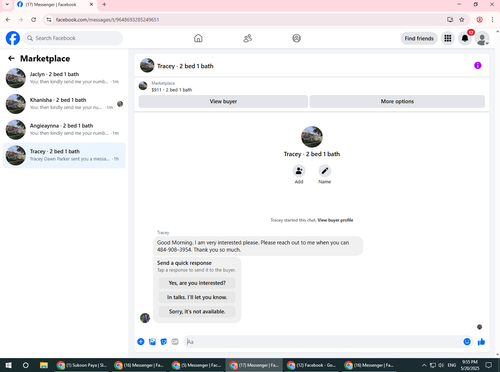Go back from the Marketplace list

[11, 58]
